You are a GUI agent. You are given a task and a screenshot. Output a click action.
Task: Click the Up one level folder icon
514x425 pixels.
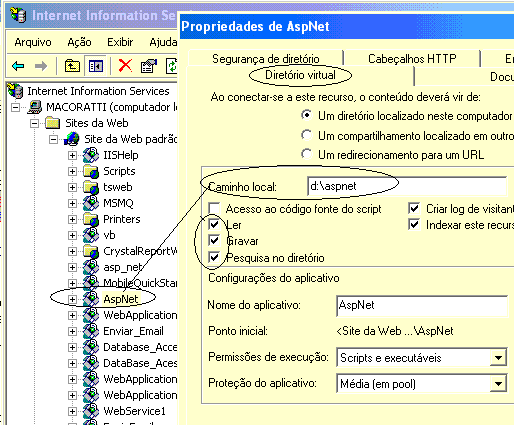[x=72, y=66]
